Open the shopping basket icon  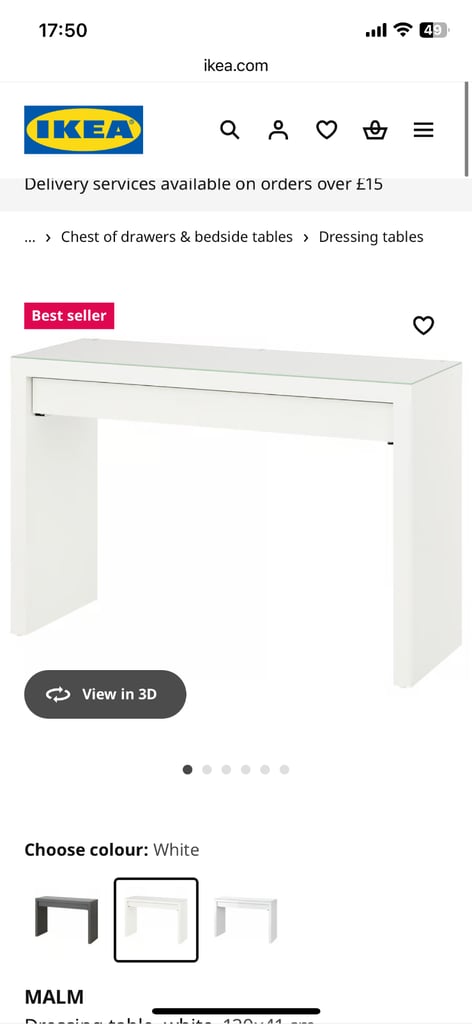(x=375, y=131)
